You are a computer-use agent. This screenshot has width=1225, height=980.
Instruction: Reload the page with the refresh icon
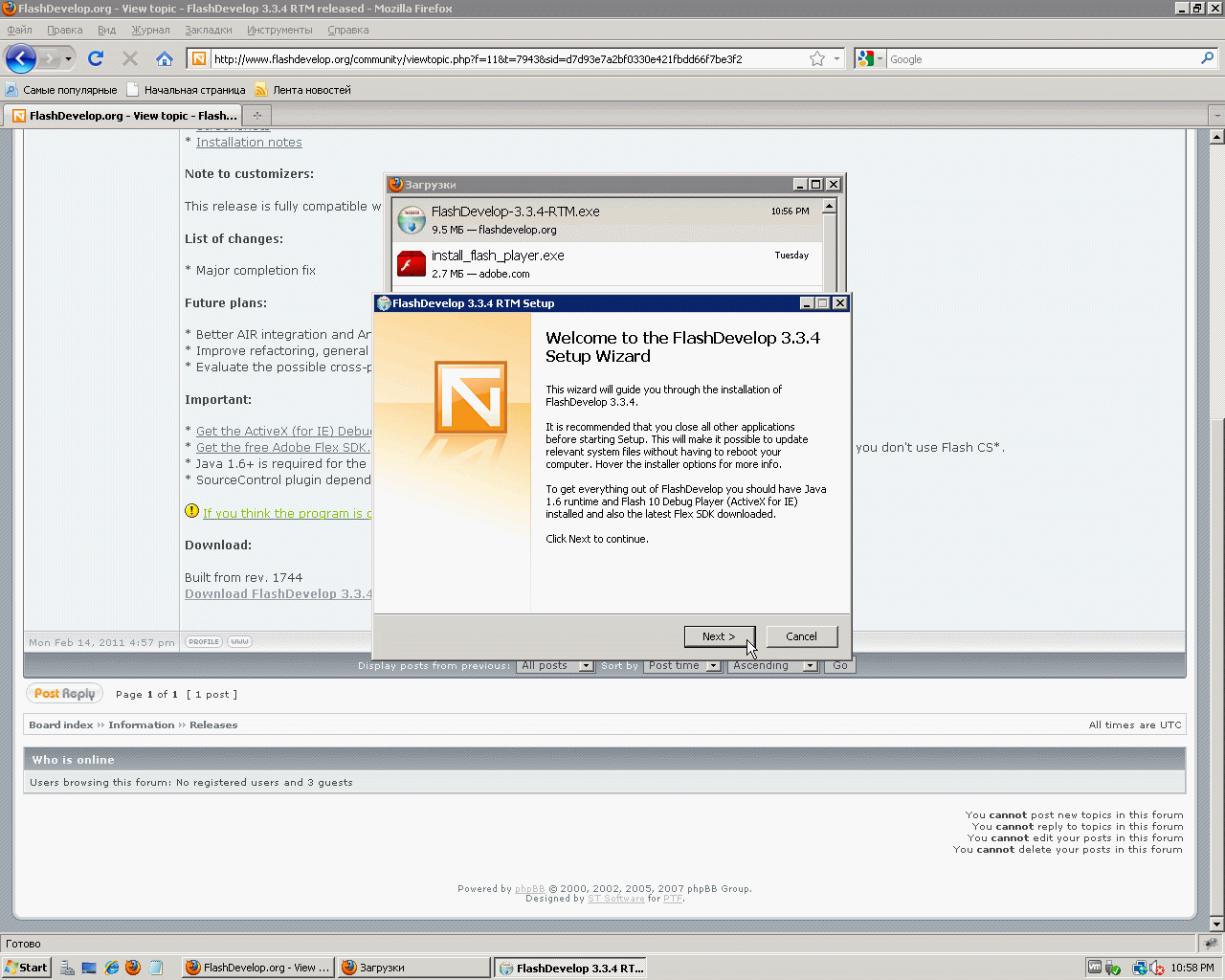[96, 59]
